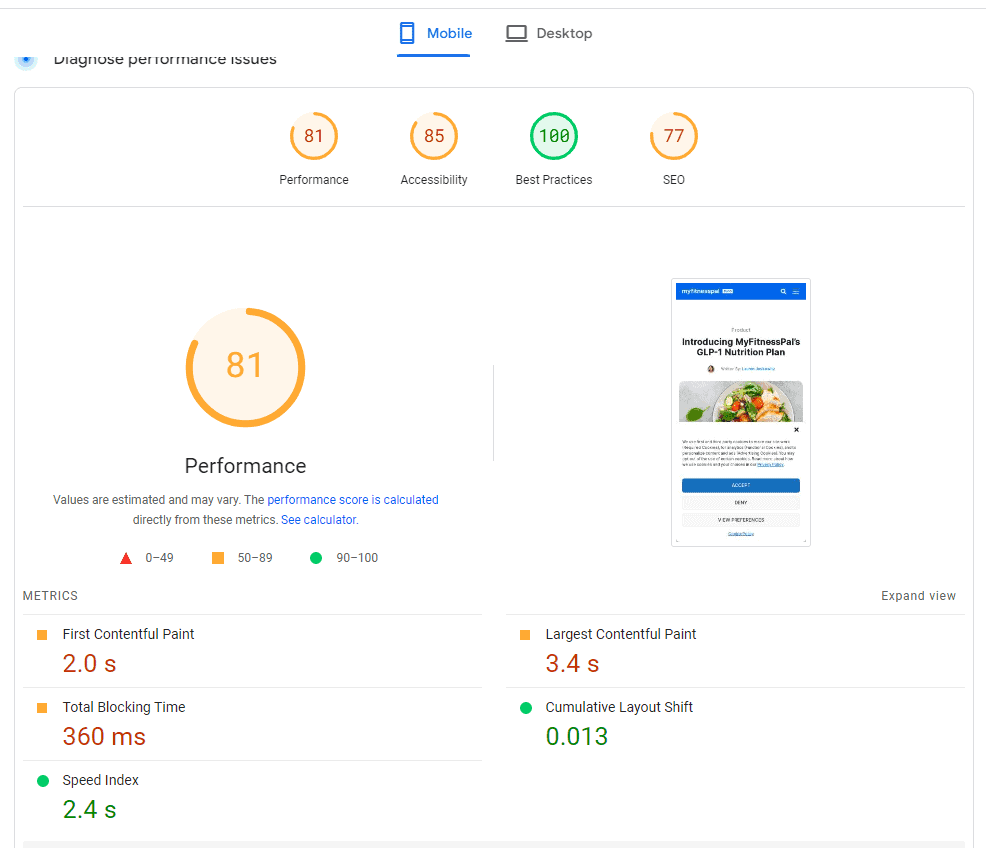Jump to SEO score gauge 77
Viewport: 986px width, 848px height.
674,137
